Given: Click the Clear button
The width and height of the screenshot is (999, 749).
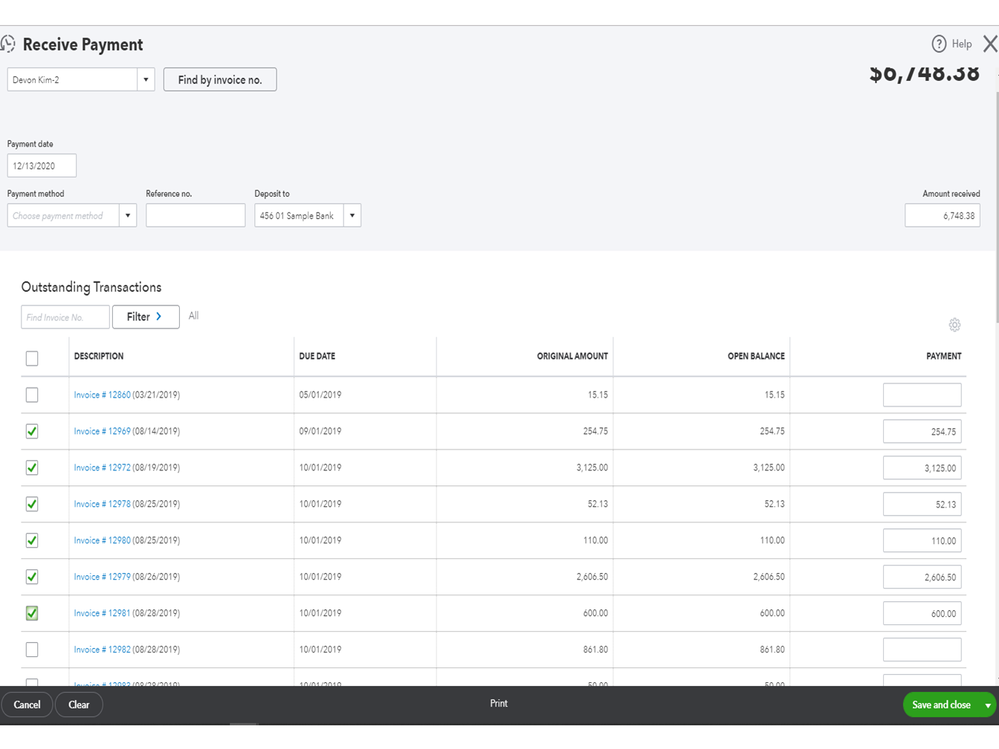Looking at the screenshot, I should 79,704.
